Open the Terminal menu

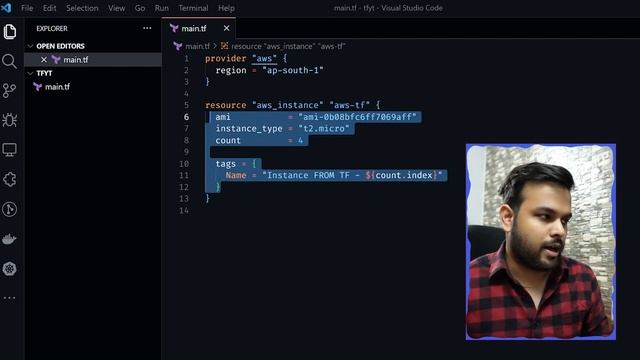(193, 8)
